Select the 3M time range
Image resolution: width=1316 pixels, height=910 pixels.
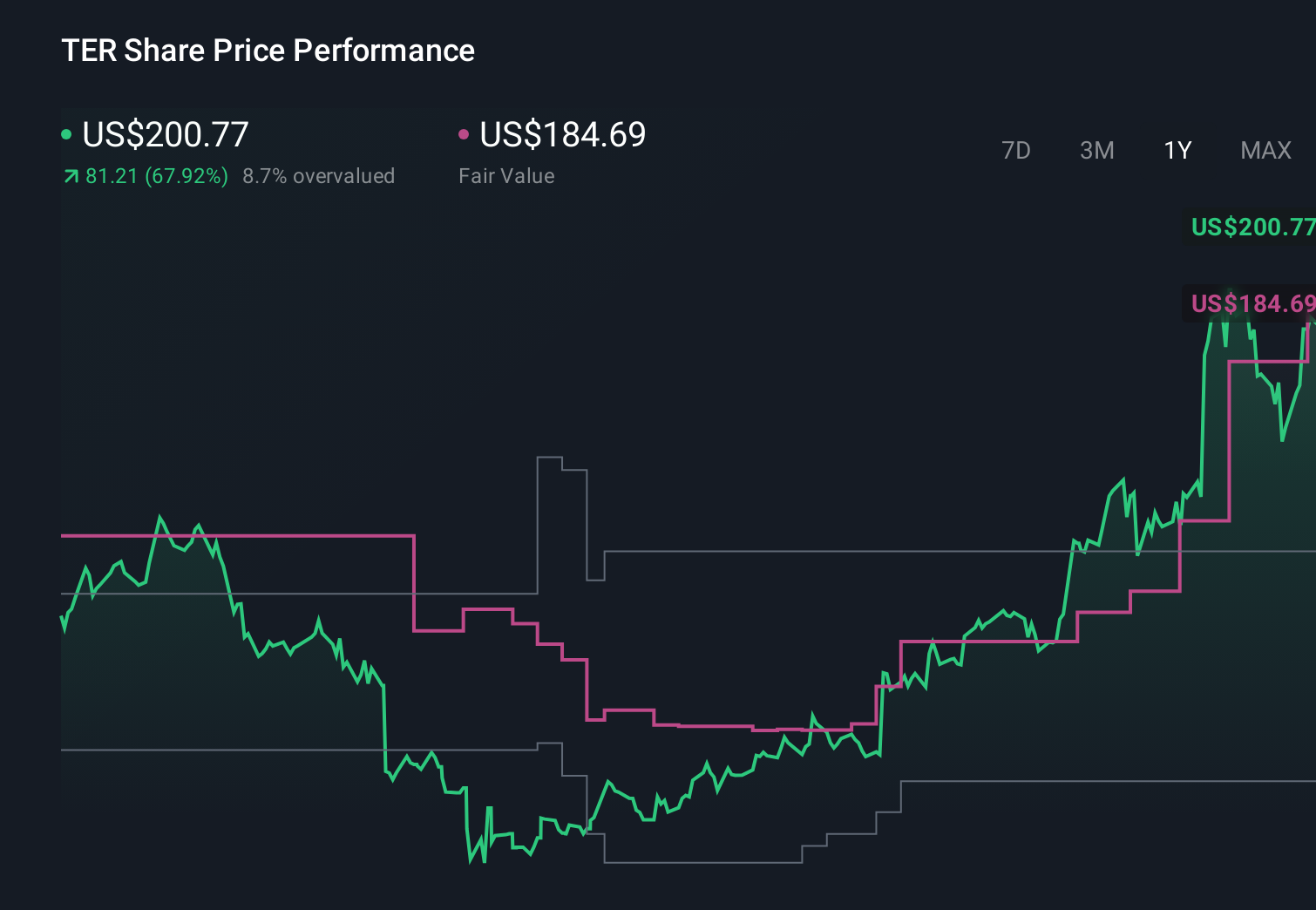coord(1096,150)
